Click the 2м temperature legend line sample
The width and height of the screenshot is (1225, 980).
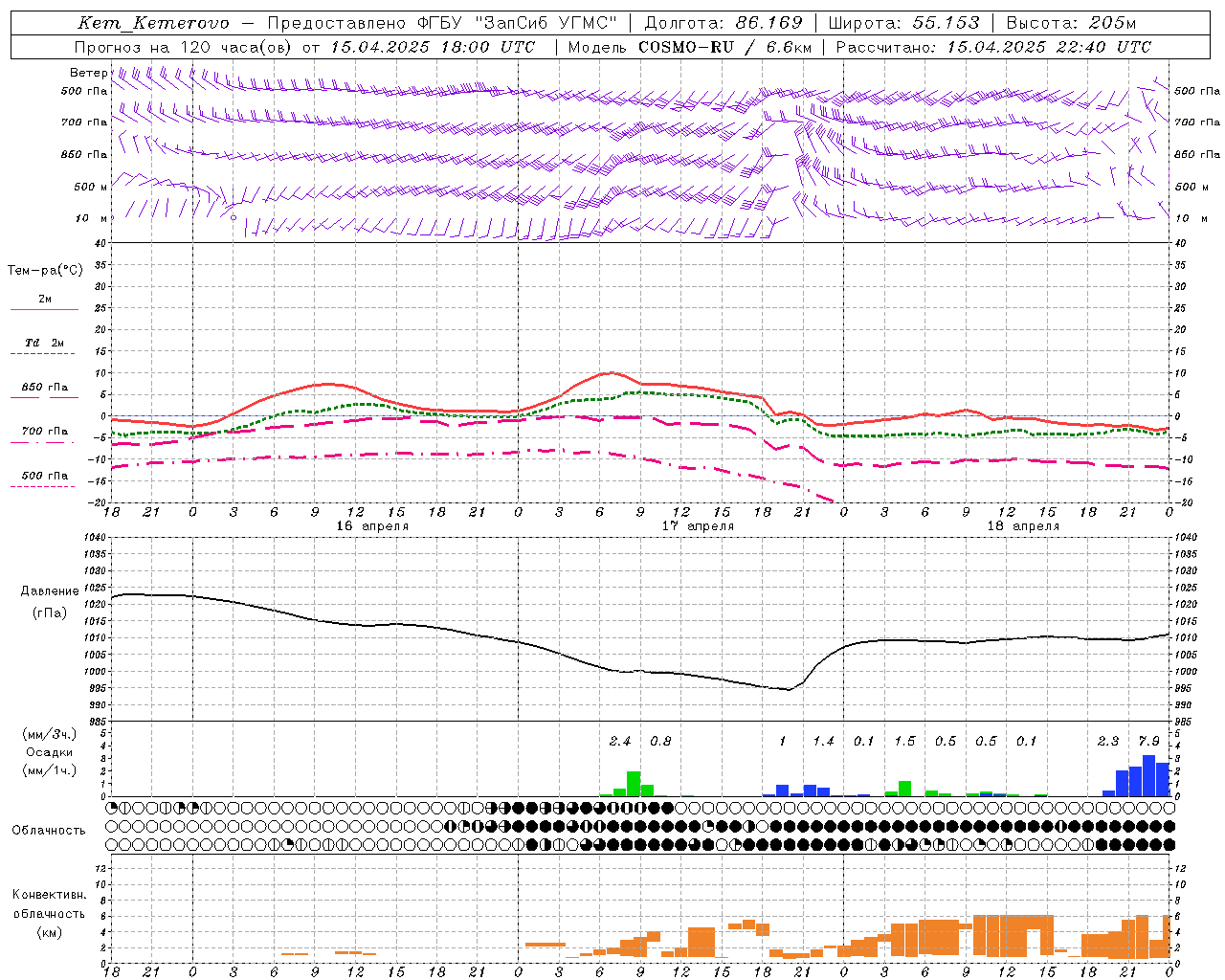pos(44,309)
